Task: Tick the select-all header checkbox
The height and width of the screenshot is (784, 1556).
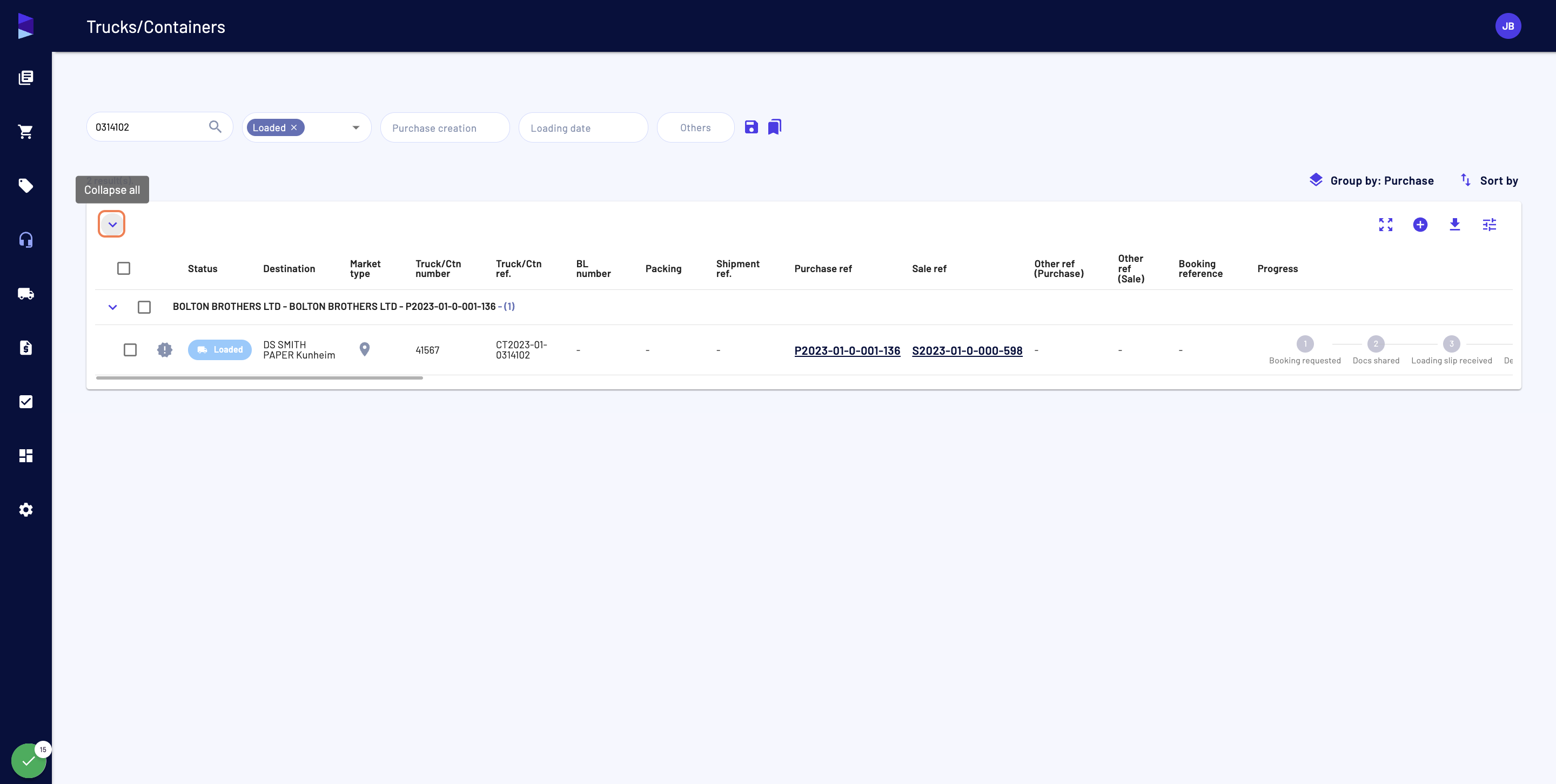Action: pos(123,268)
